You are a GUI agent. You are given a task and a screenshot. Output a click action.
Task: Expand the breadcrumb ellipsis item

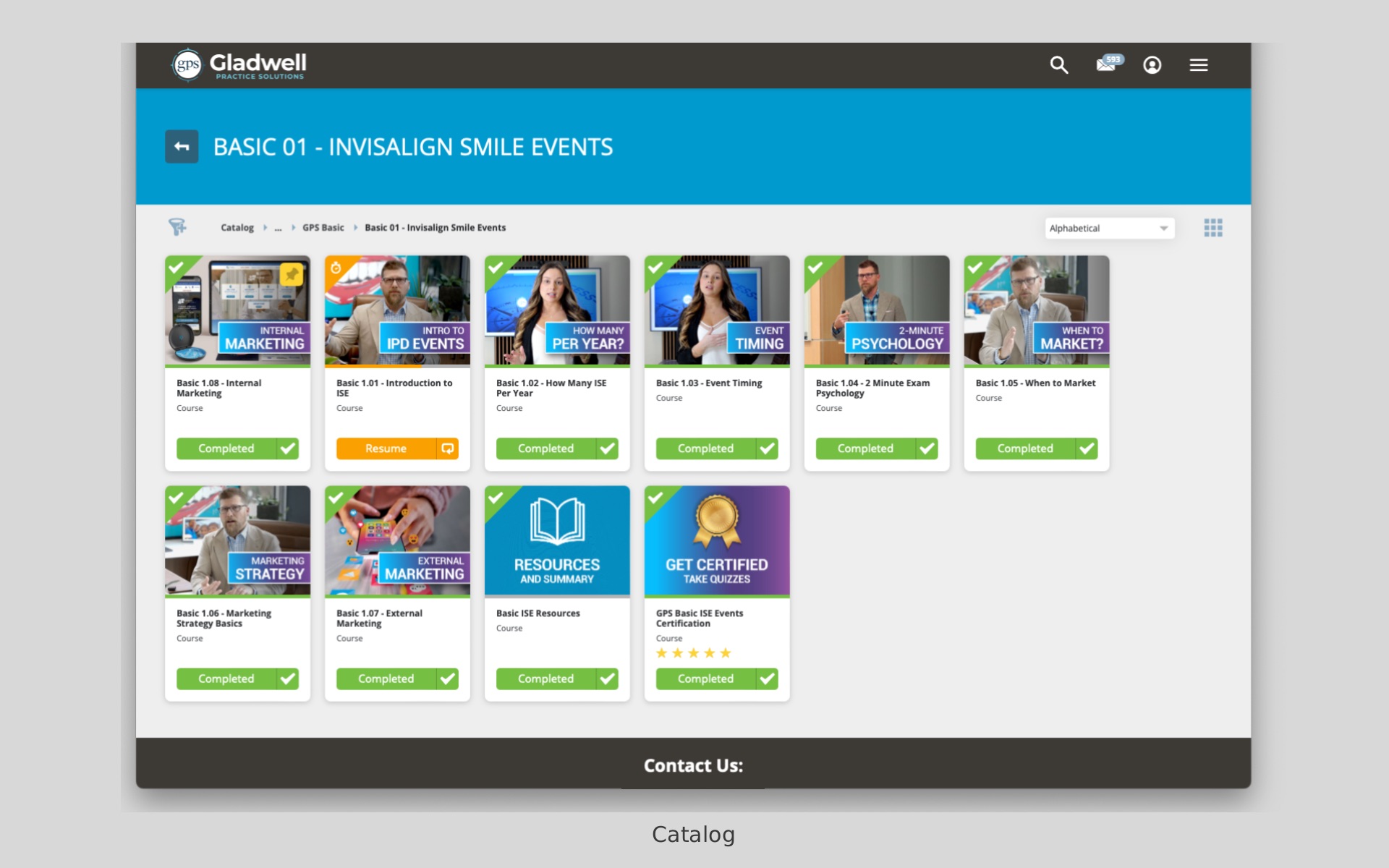click(278, 228)
